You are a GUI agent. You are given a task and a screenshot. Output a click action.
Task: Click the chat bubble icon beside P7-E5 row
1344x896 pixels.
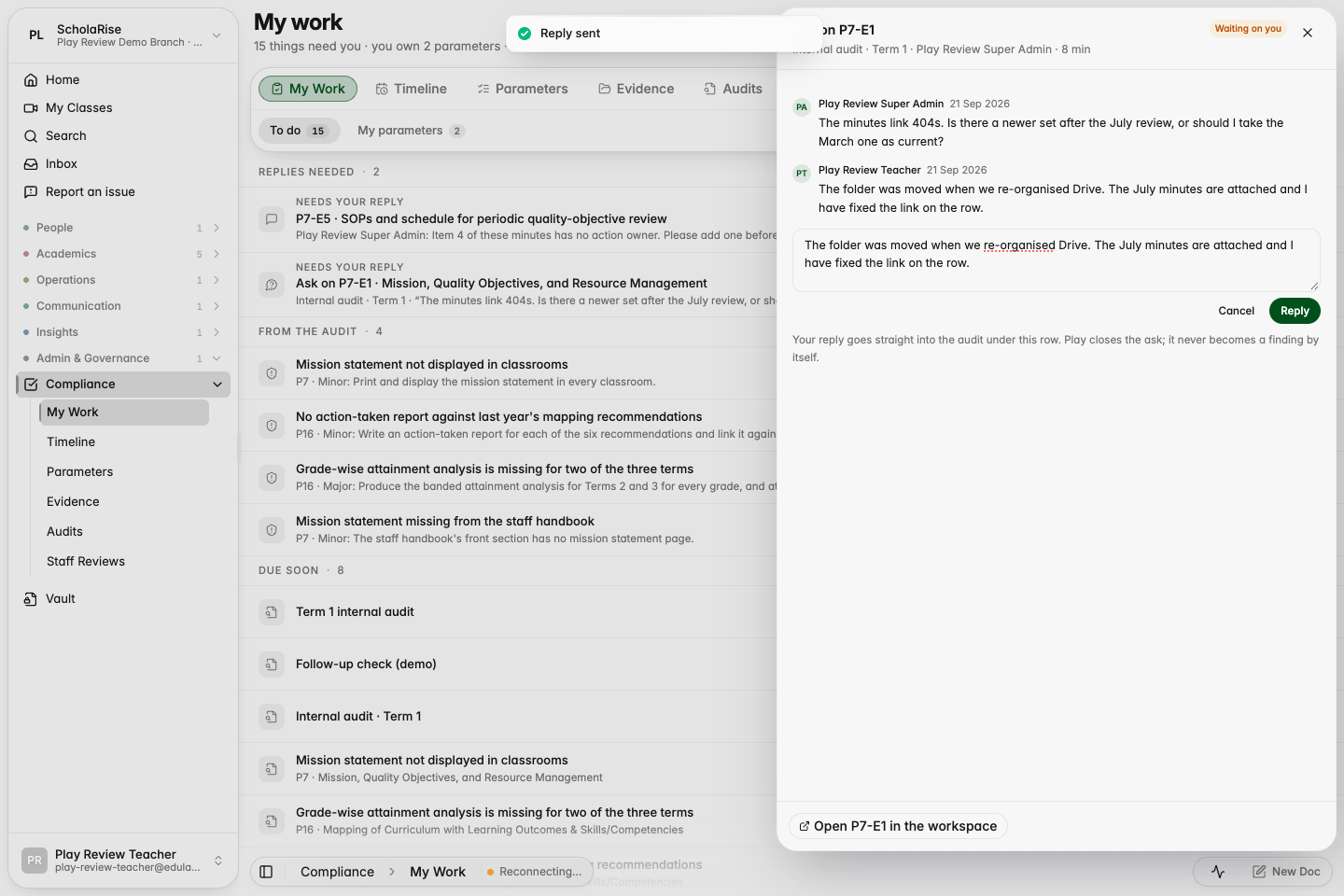click(x=272, y=219)
